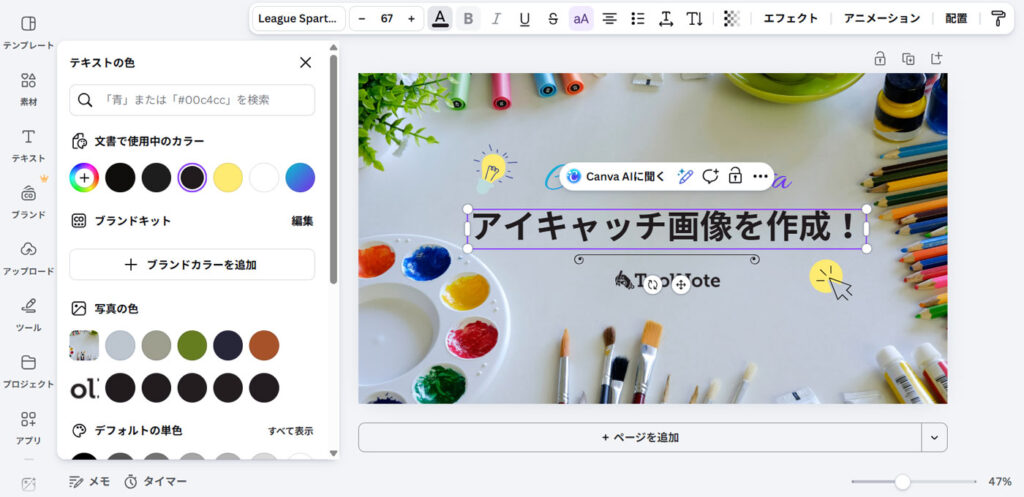Image resolution: width=1024 pixels, height=497 pixels.
Task: Add a new color with rainbow plus swatch
Action: pos(84,178)
